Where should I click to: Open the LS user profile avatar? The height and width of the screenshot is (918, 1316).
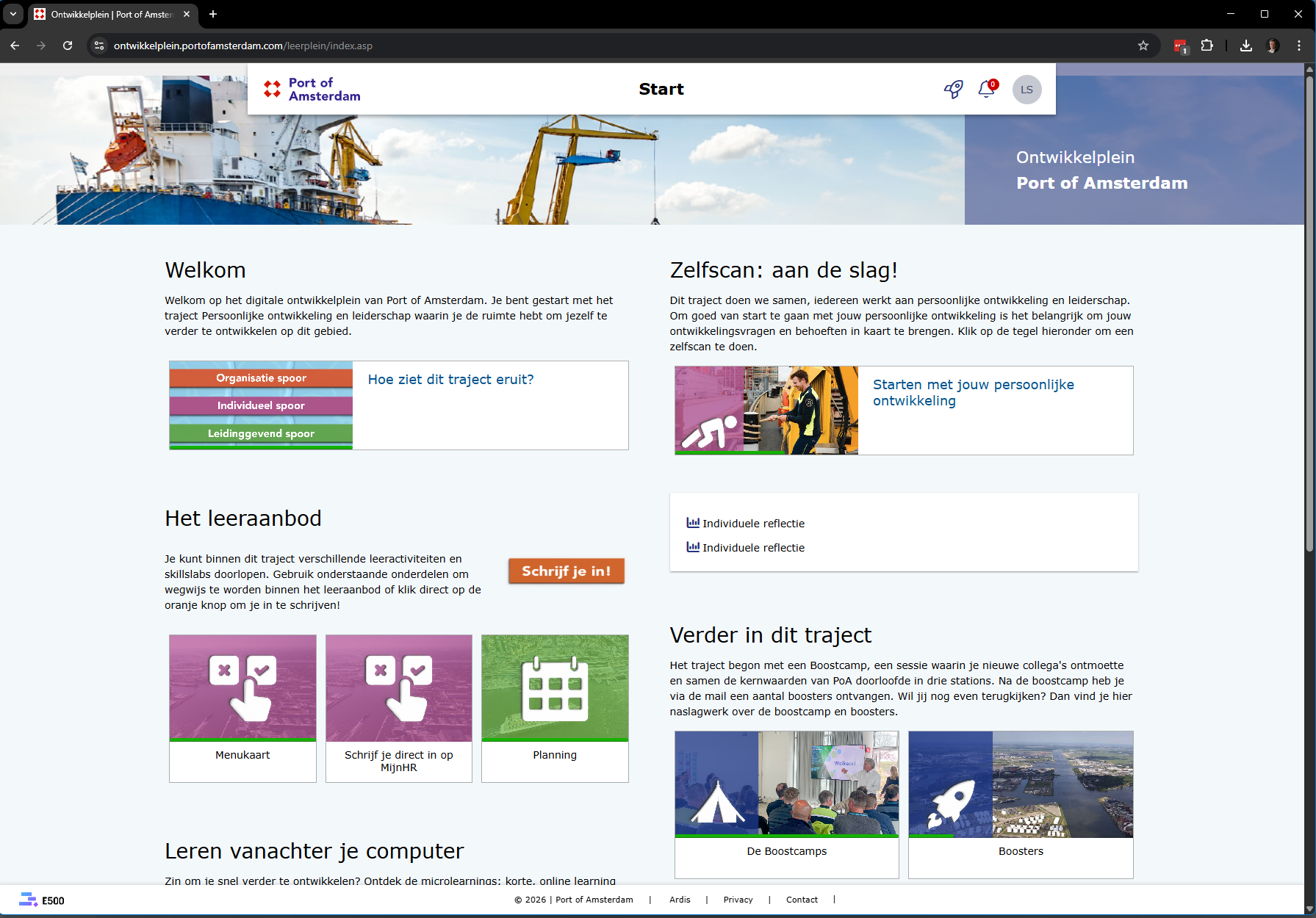[x=1026, y=90]
